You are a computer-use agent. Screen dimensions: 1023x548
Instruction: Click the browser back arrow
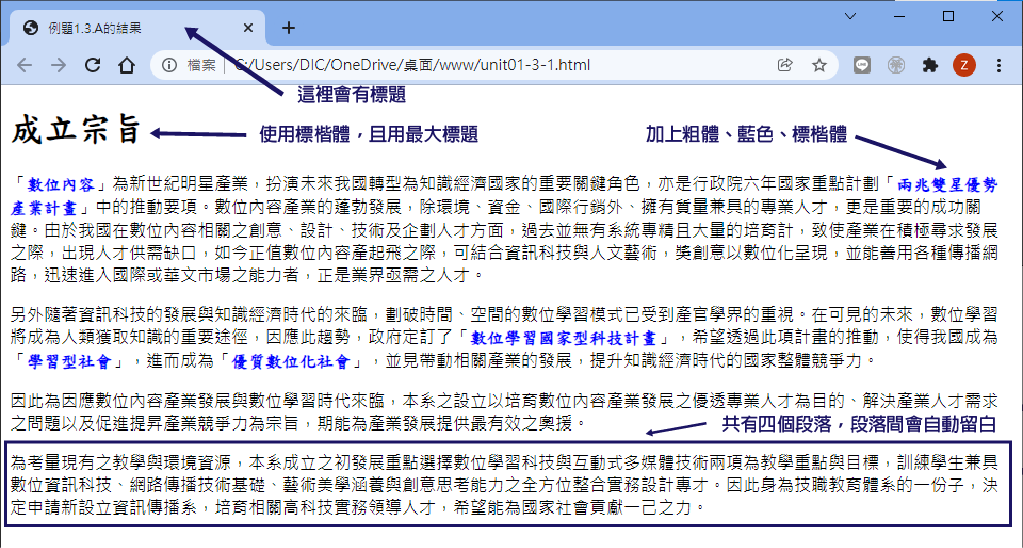25,65
